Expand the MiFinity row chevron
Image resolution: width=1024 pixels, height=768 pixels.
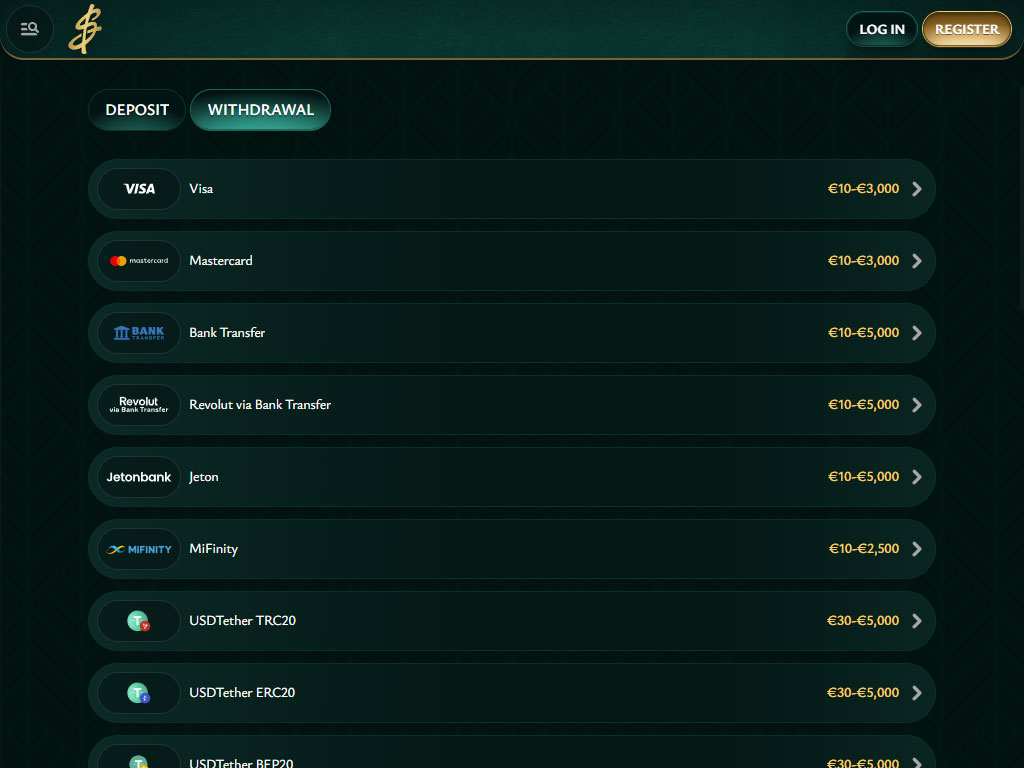917,549
